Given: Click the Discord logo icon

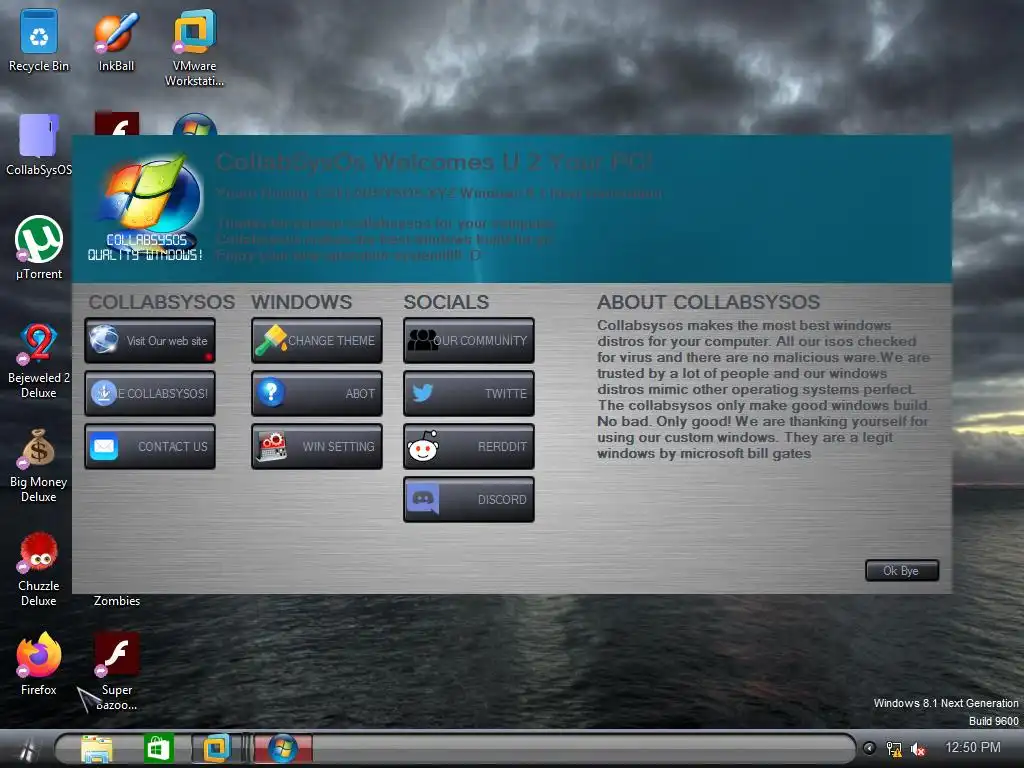Looking at the screenshot, I should 423,499.
